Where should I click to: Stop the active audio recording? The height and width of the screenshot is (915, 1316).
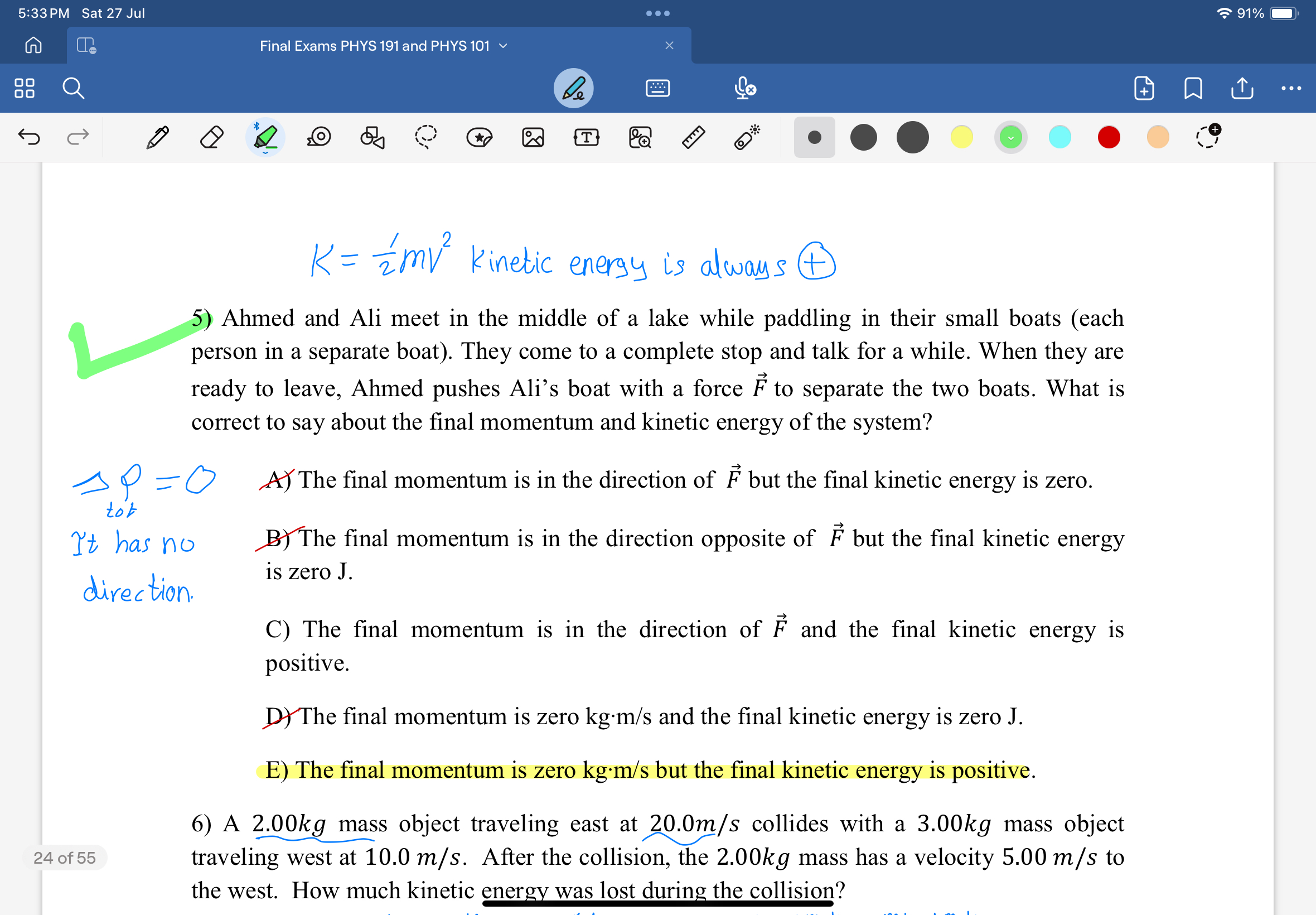pos(743,88)
